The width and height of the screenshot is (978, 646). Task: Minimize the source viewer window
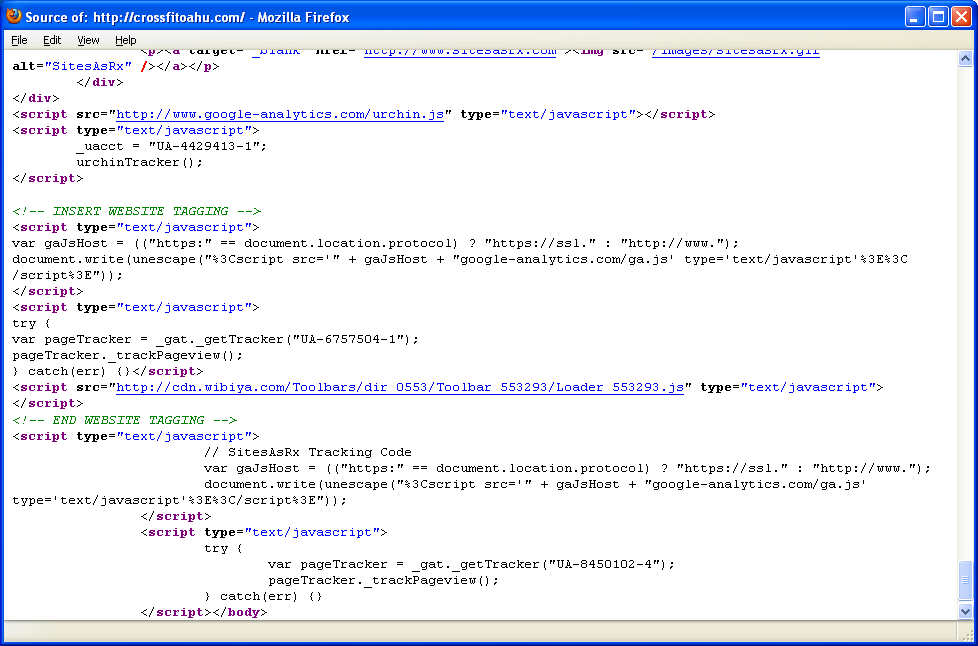(x=915, y=16)
